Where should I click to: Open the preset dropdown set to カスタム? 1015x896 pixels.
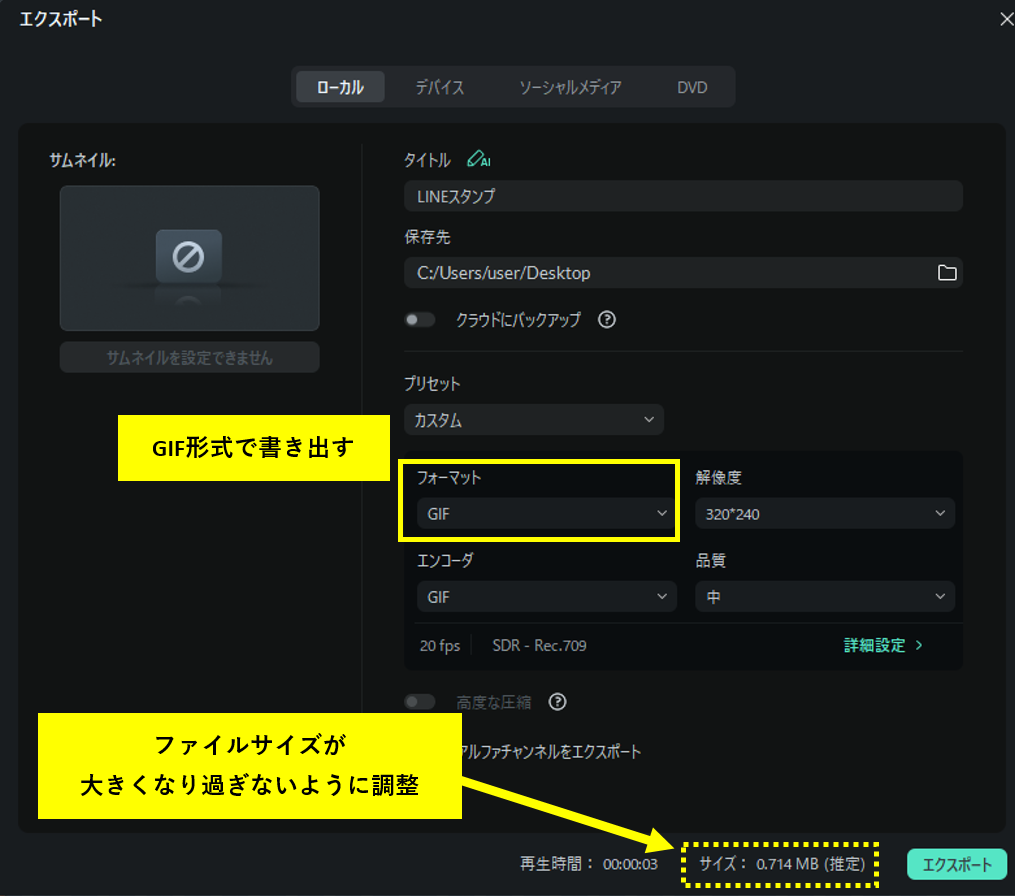(534, 420)
